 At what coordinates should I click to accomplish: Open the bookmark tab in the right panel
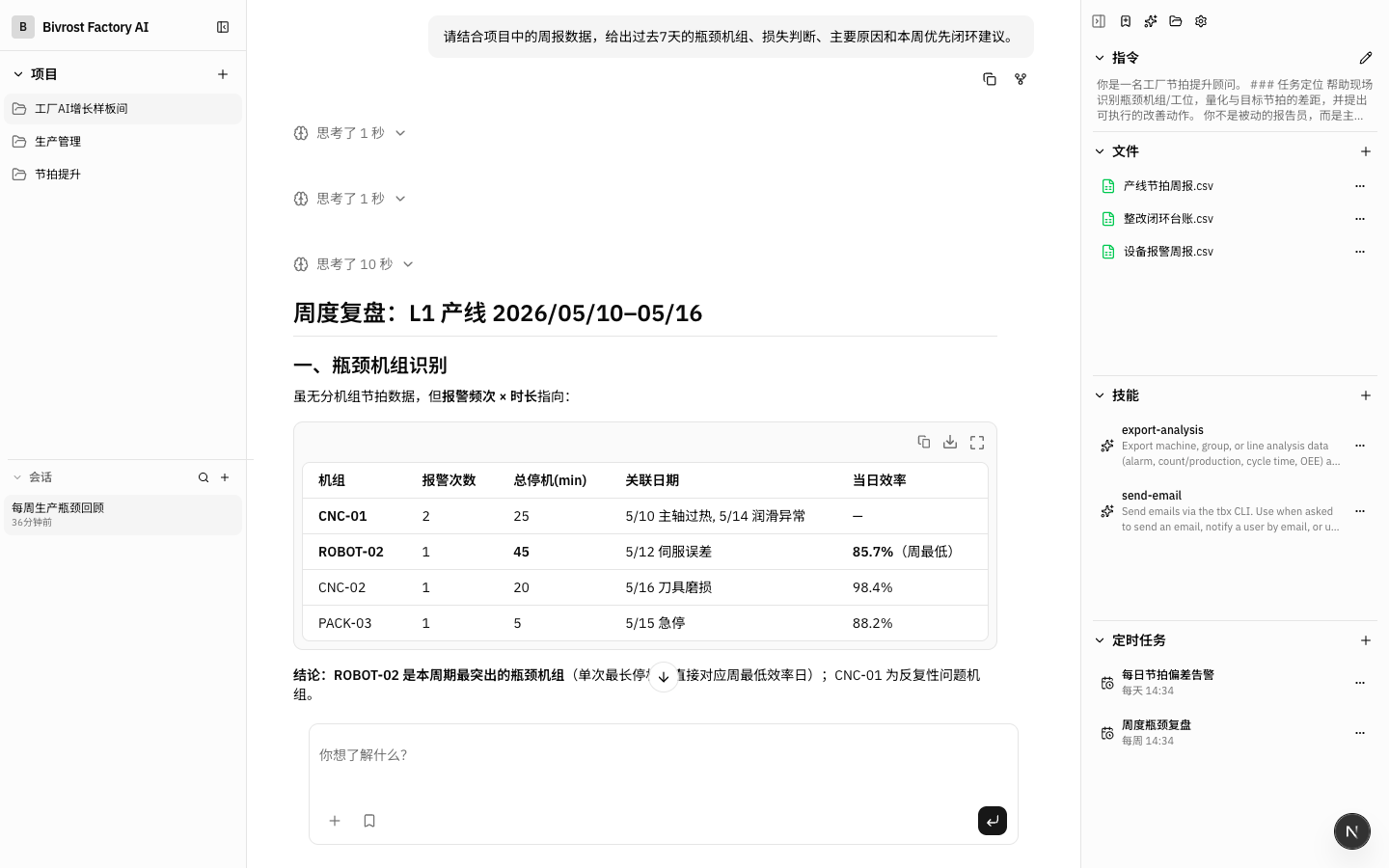(1126, 21)
